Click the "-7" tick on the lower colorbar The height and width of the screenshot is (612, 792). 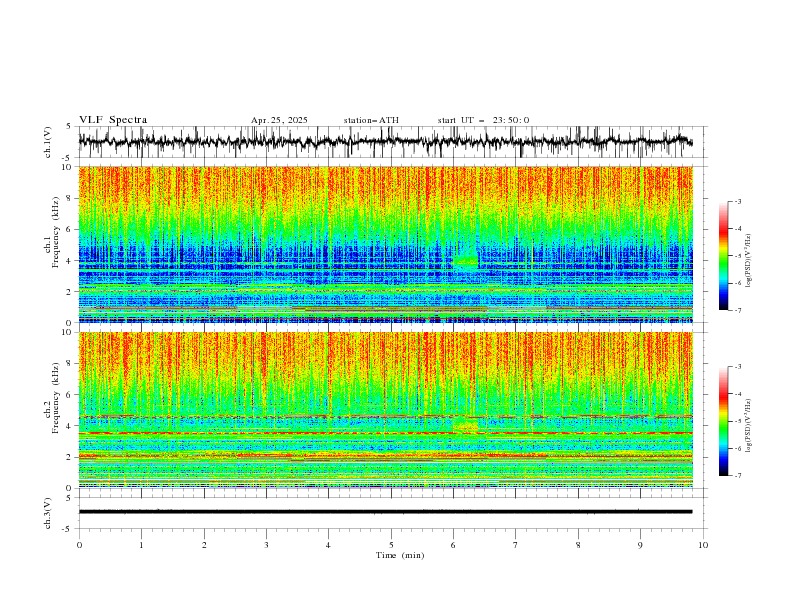pos(738,476)
